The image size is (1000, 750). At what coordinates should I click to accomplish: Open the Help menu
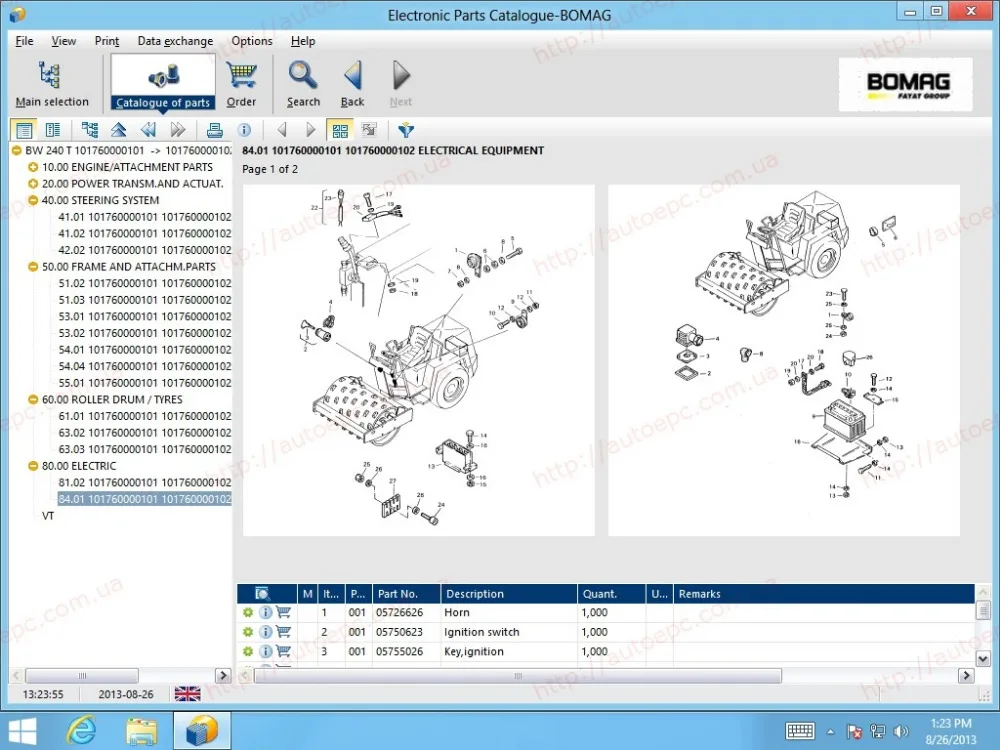[303, 41]
